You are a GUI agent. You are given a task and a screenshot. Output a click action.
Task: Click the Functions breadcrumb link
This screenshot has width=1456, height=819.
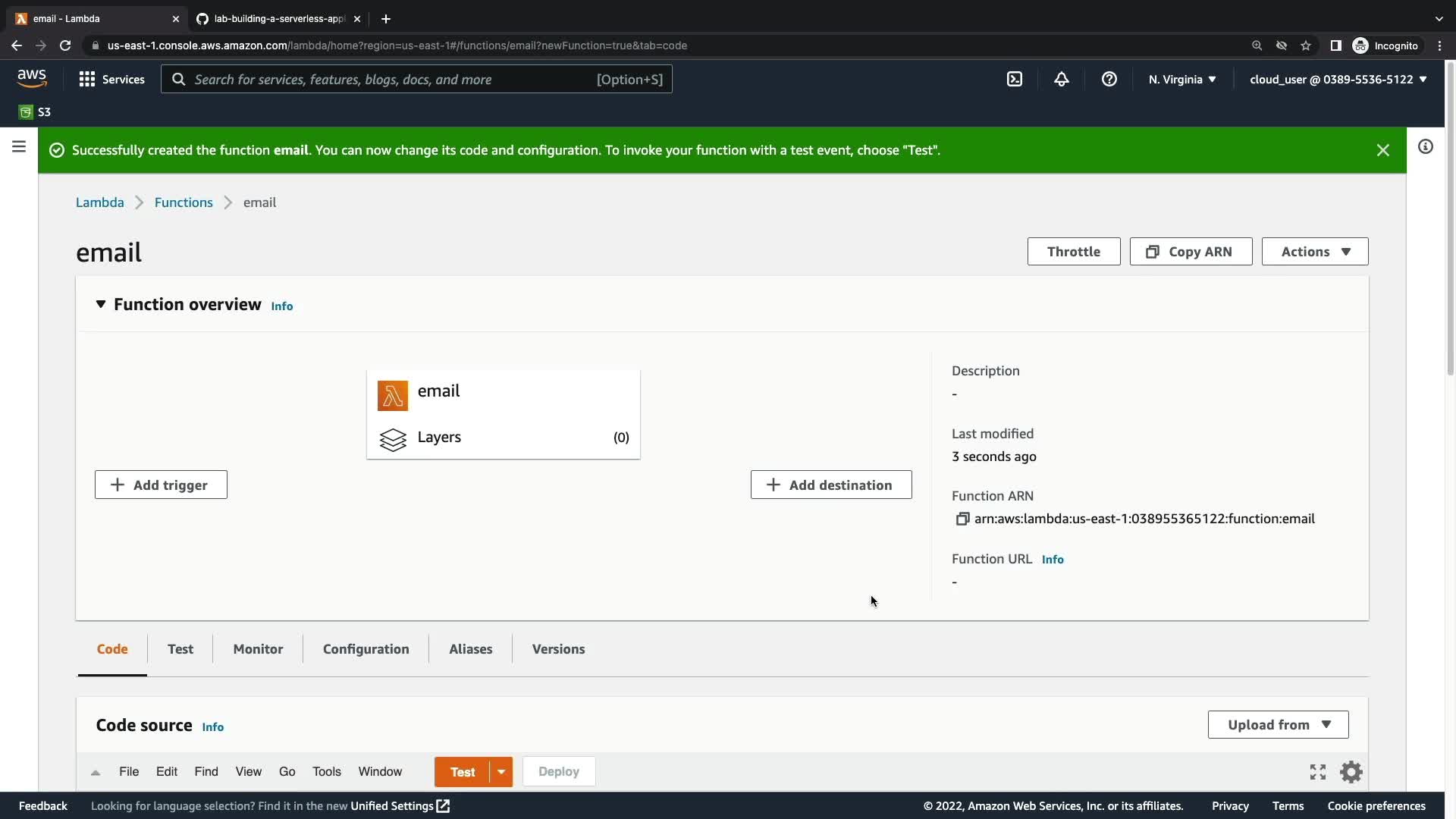point(184,202)
